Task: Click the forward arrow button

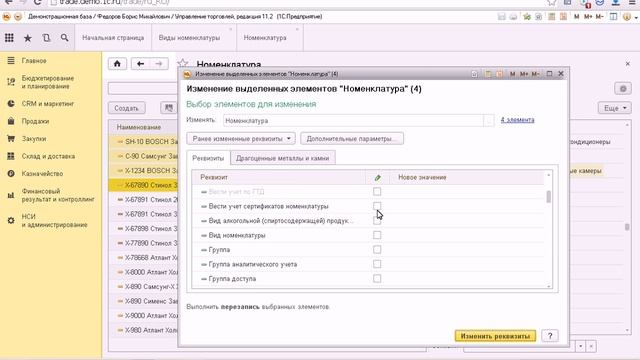Action: click(159, 64)
